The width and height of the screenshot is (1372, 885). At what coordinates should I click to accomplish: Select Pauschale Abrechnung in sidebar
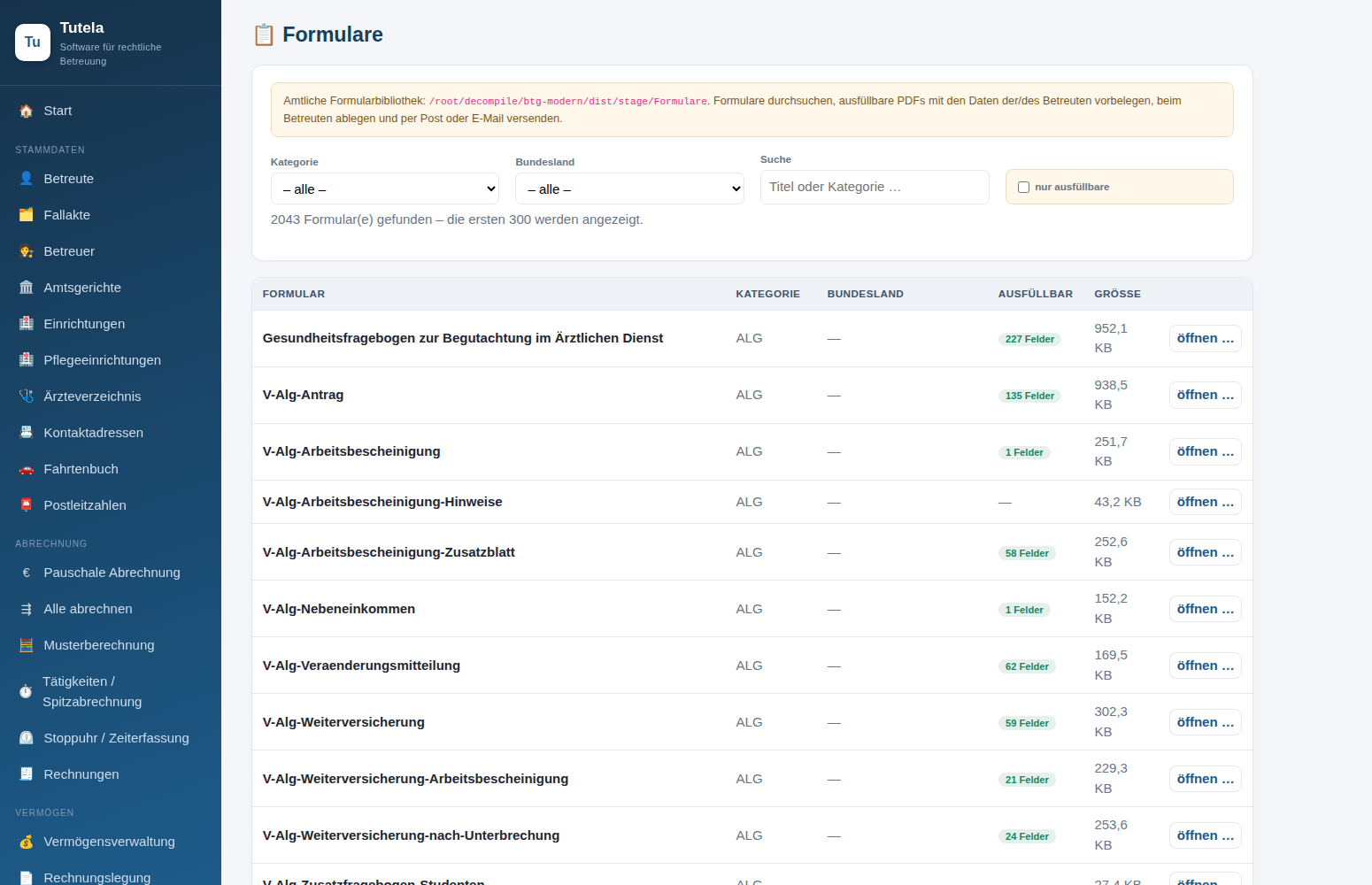click(111, 573)
